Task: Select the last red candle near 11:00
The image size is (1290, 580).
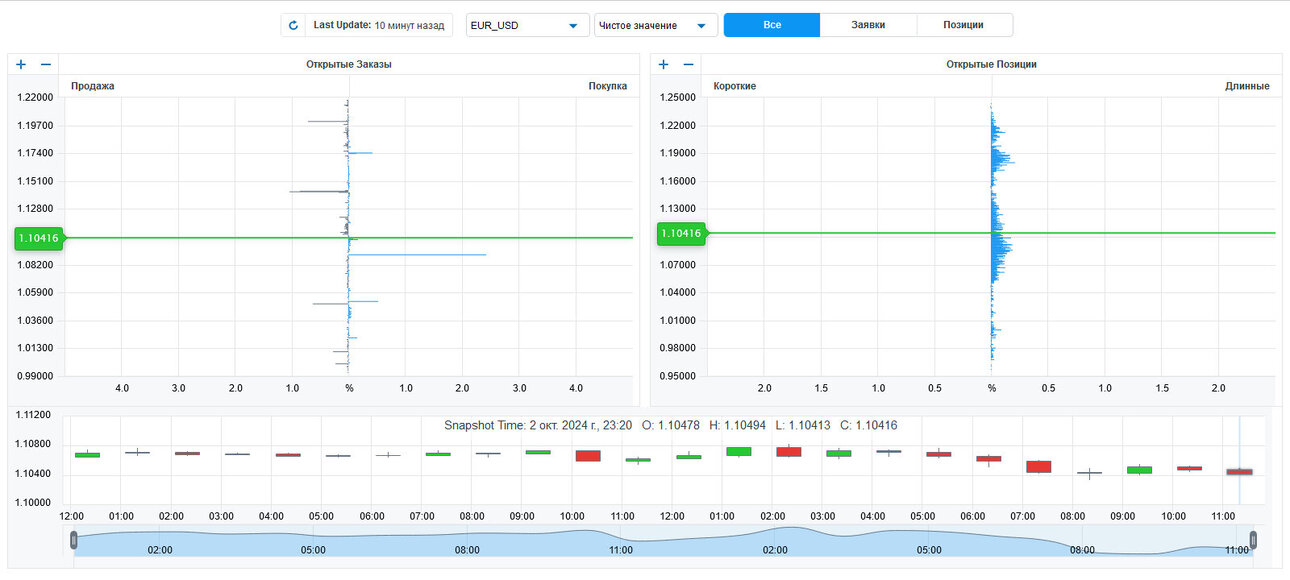Action: tap(1239, 471)
